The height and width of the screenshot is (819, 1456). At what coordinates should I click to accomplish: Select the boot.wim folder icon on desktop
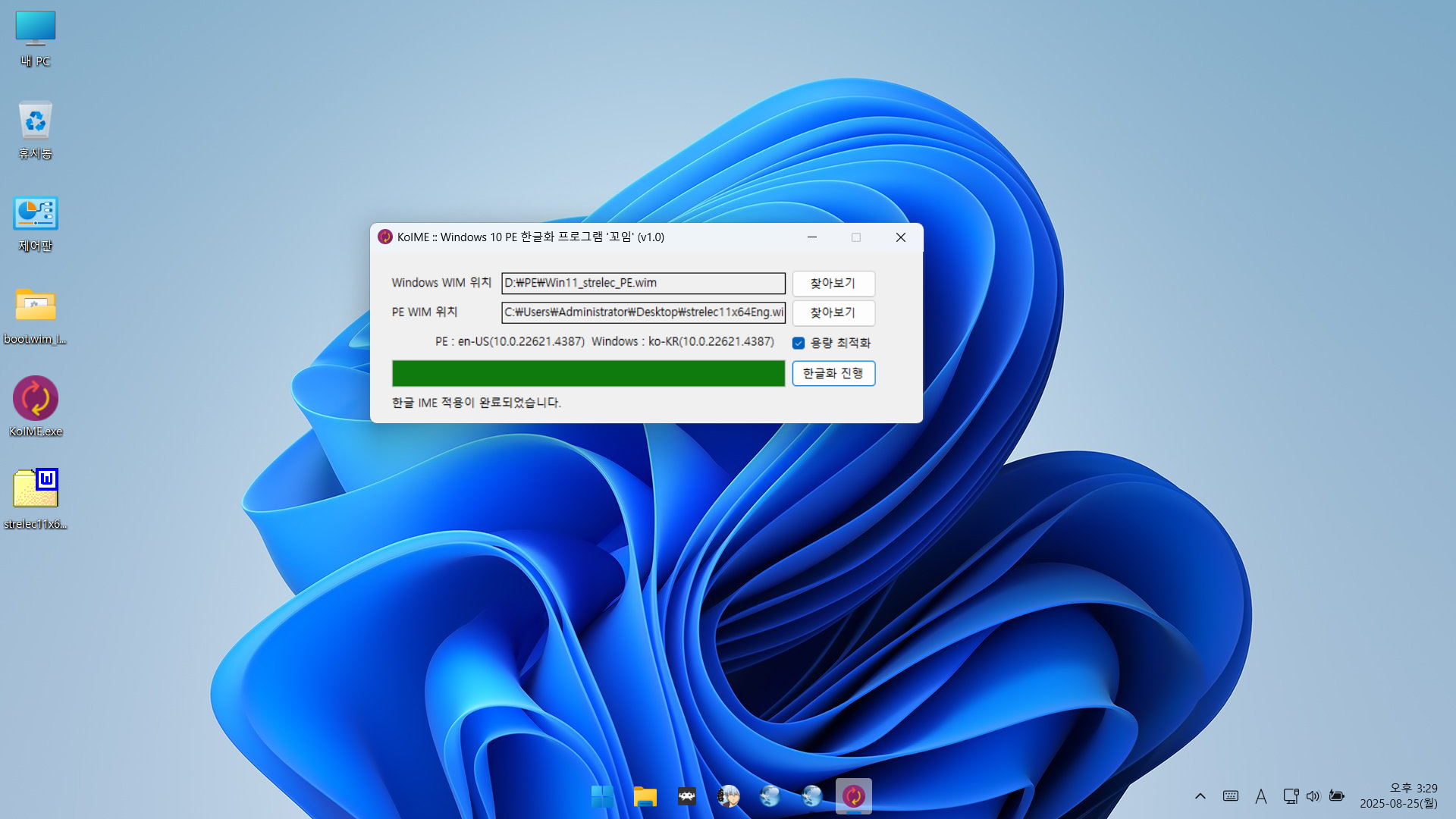(x=36, y=307)
